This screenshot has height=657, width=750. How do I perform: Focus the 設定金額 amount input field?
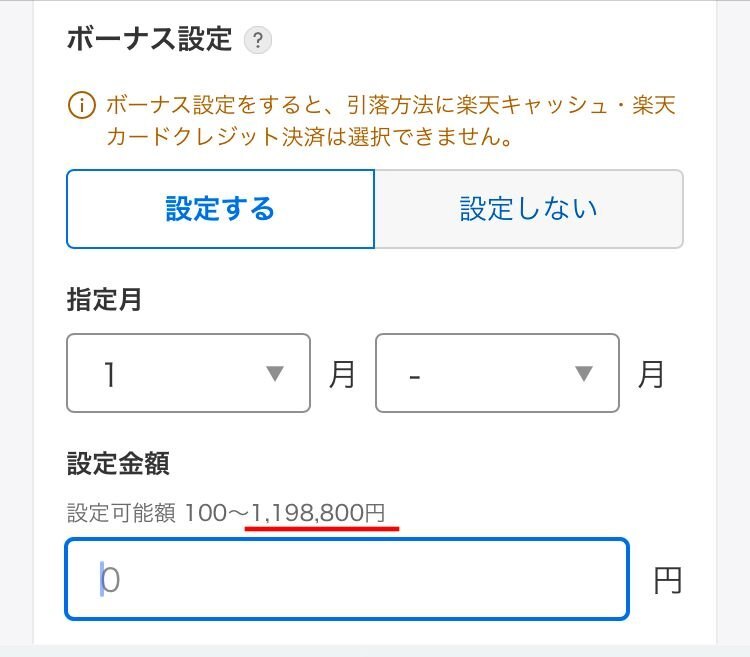pos(346,579)
